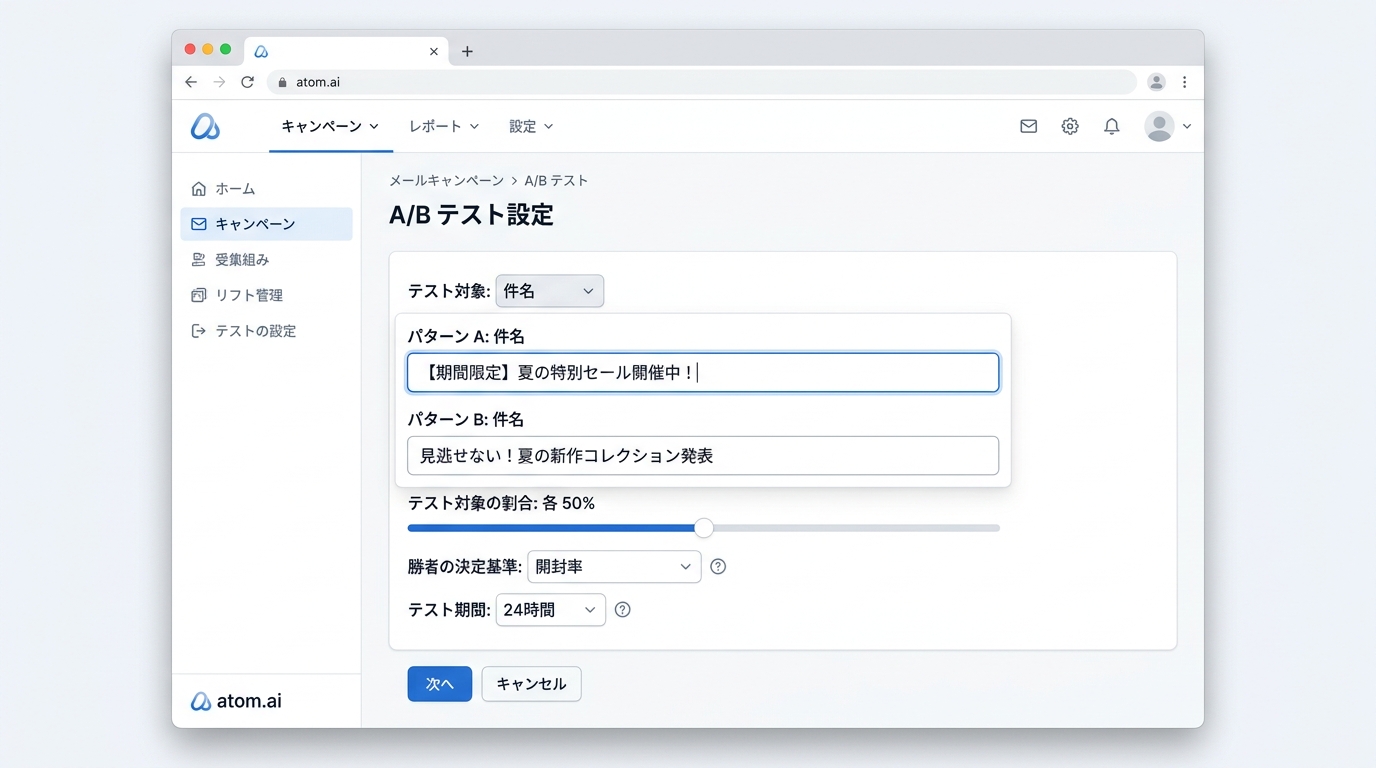The width and height of the screenshot is (1376, 768).
Task: Click the キャンセル button
Action: (x=531, y=684)
